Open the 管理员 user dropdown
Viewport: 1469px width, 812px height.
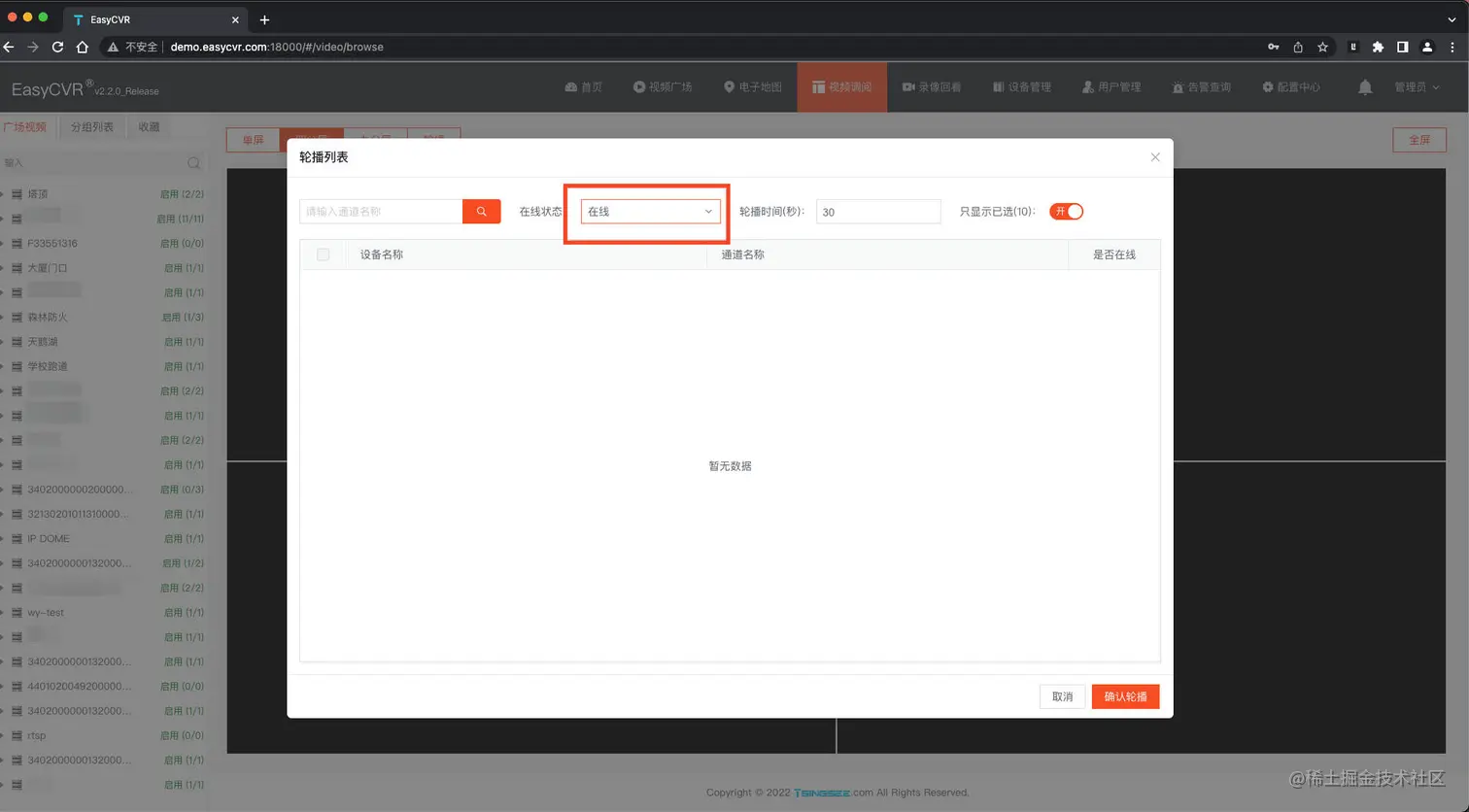click(x=1417, y=87)
